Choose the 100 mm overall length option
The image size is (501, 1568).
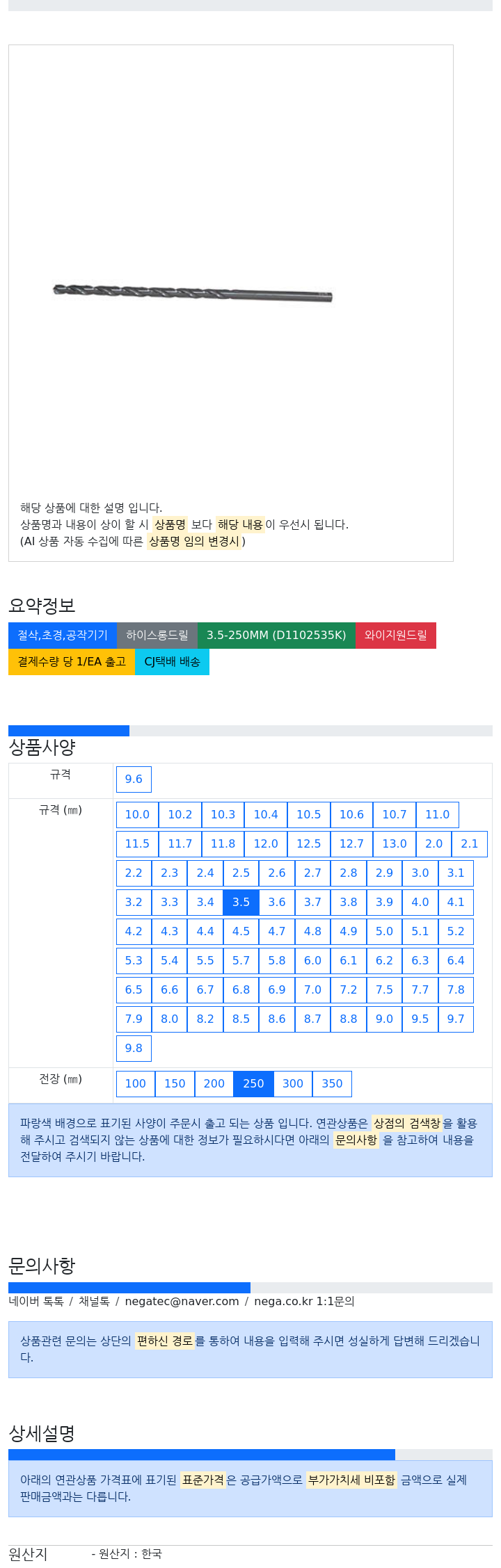pos(136,1084)
